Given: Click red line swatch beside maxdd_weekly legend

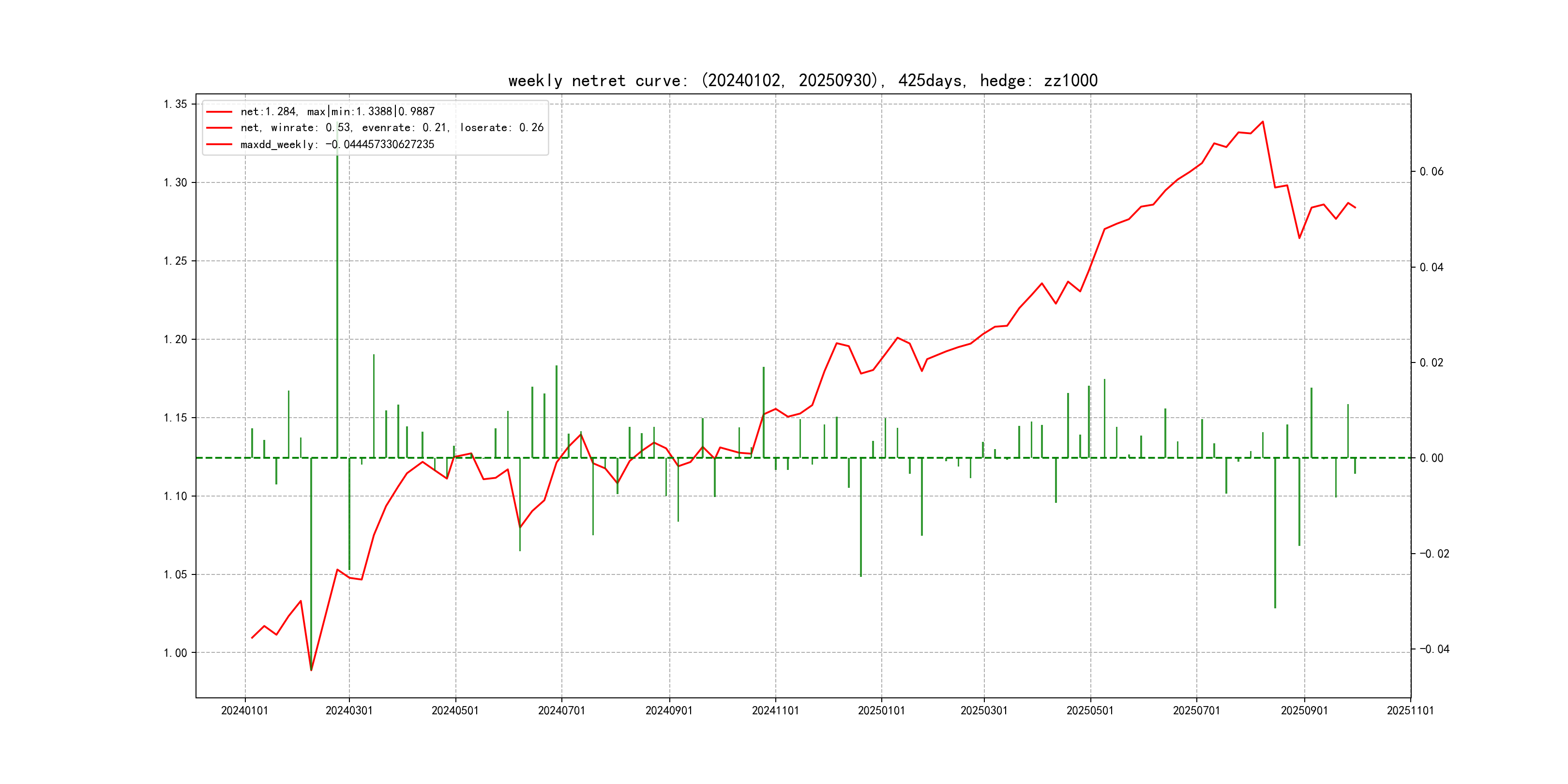Looking at the screenshot, I should [219, 144].
